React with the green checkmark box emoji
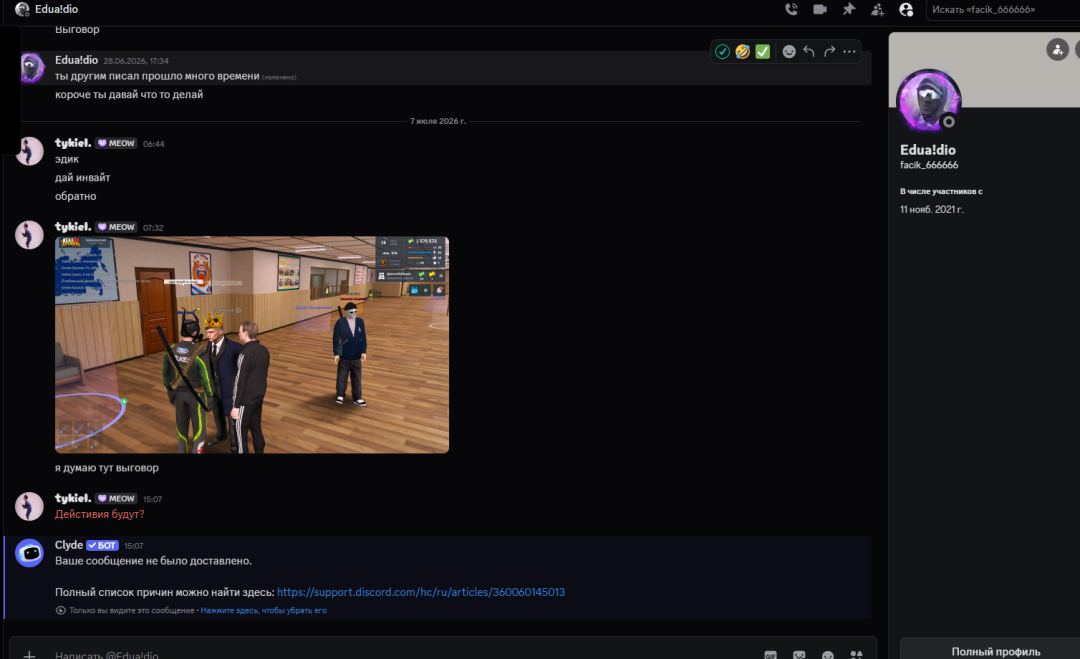1080x659 pixels. click(x=762, y=52)
